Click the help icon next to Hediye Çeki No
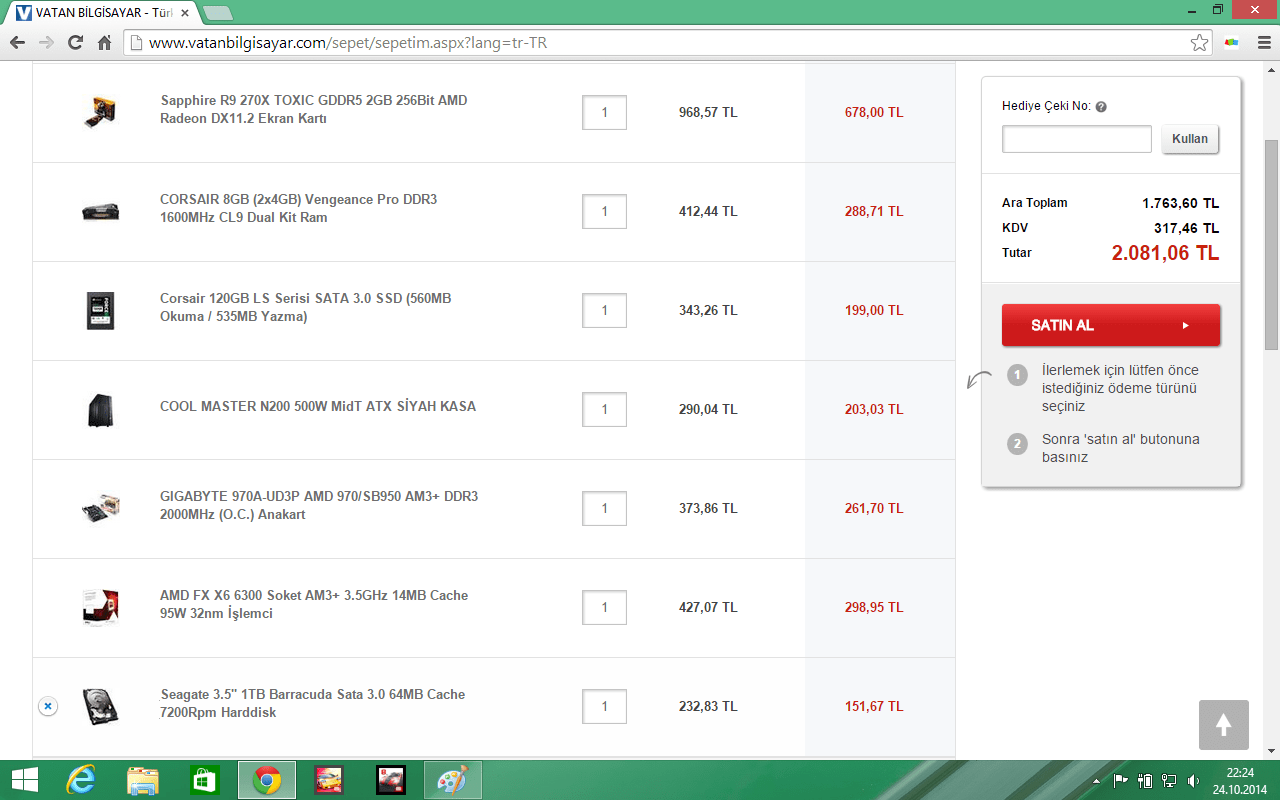The height and width of the screenshot is (800, 1280). tap(1101, 107)
